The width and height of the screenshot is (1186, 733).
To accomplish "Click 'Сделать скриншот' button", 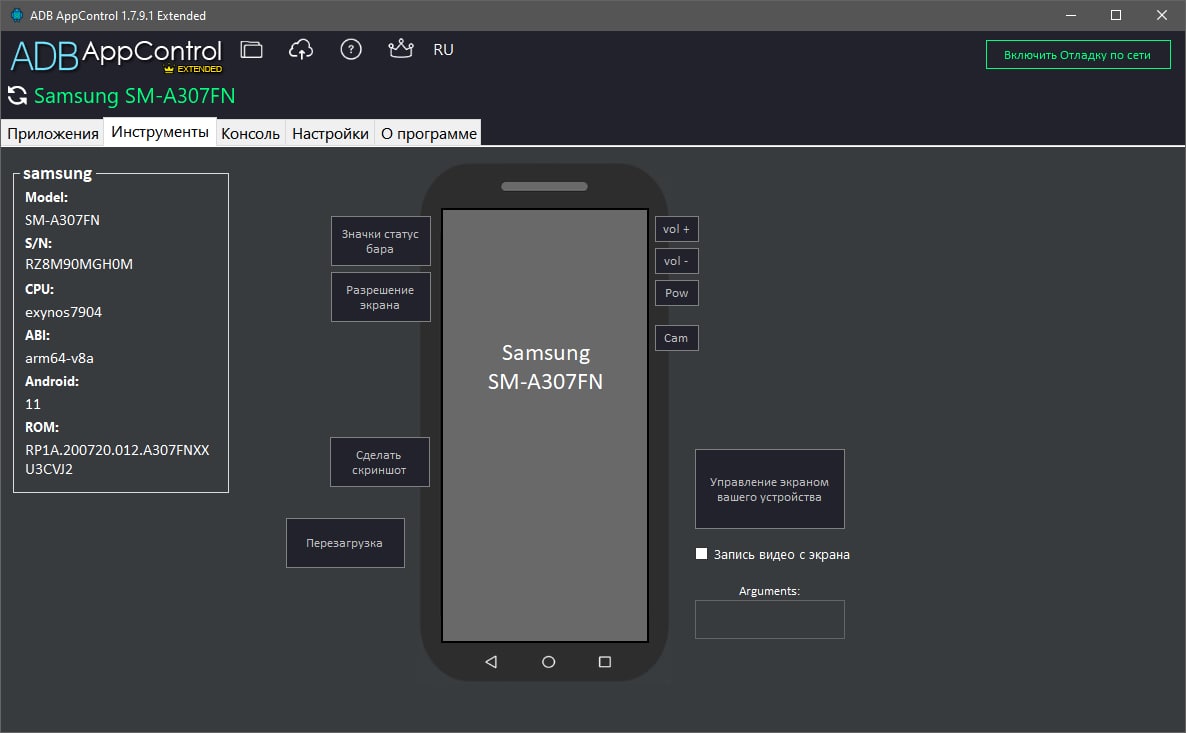I will click(x=380, y=462).
